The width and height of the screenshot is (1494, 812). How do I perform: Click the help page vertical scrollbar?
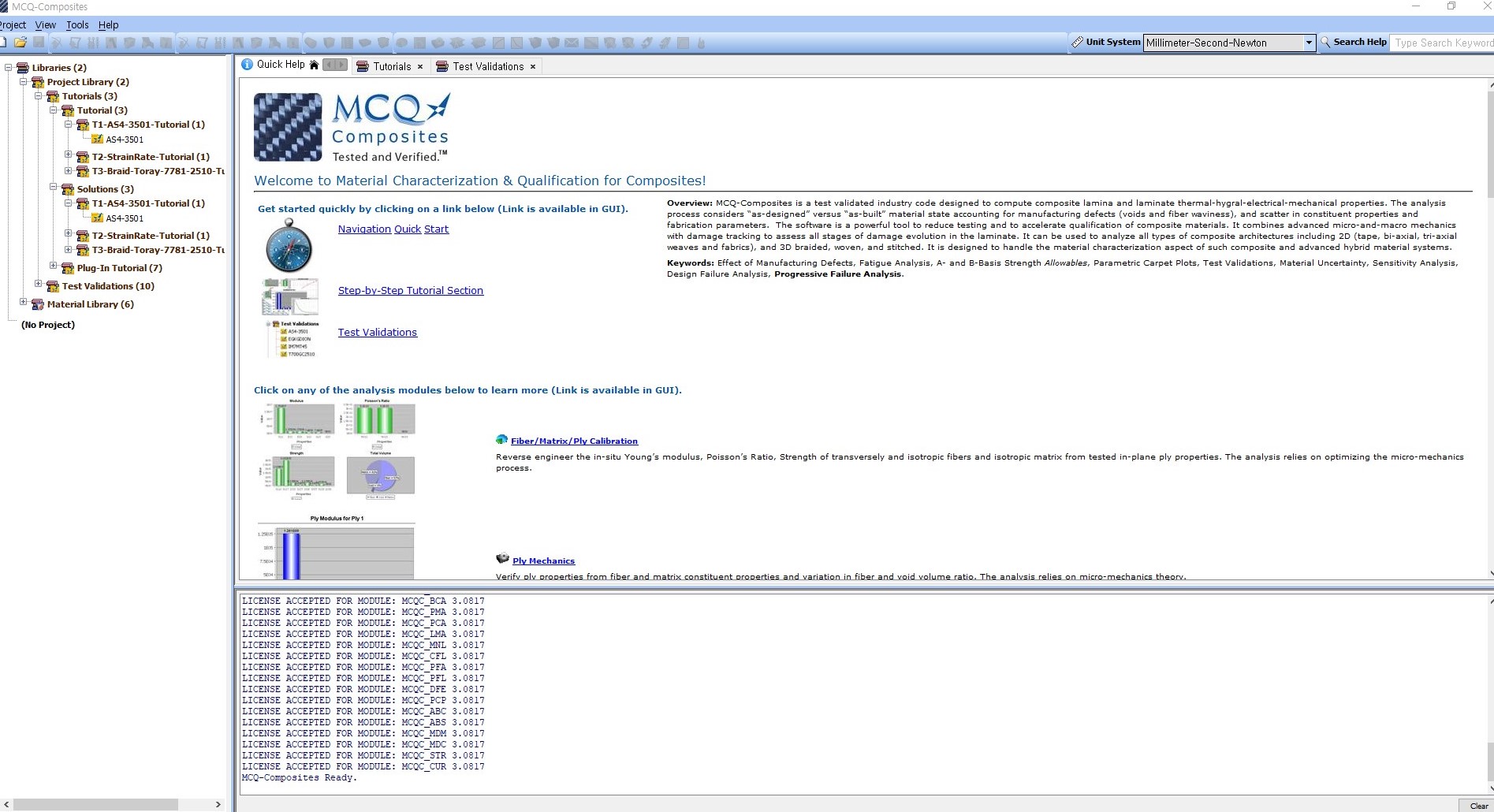1490,143
